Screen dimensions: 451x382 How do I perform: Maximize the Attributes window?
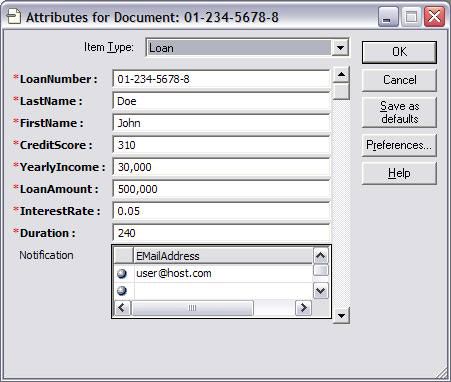tap(411, 17)
